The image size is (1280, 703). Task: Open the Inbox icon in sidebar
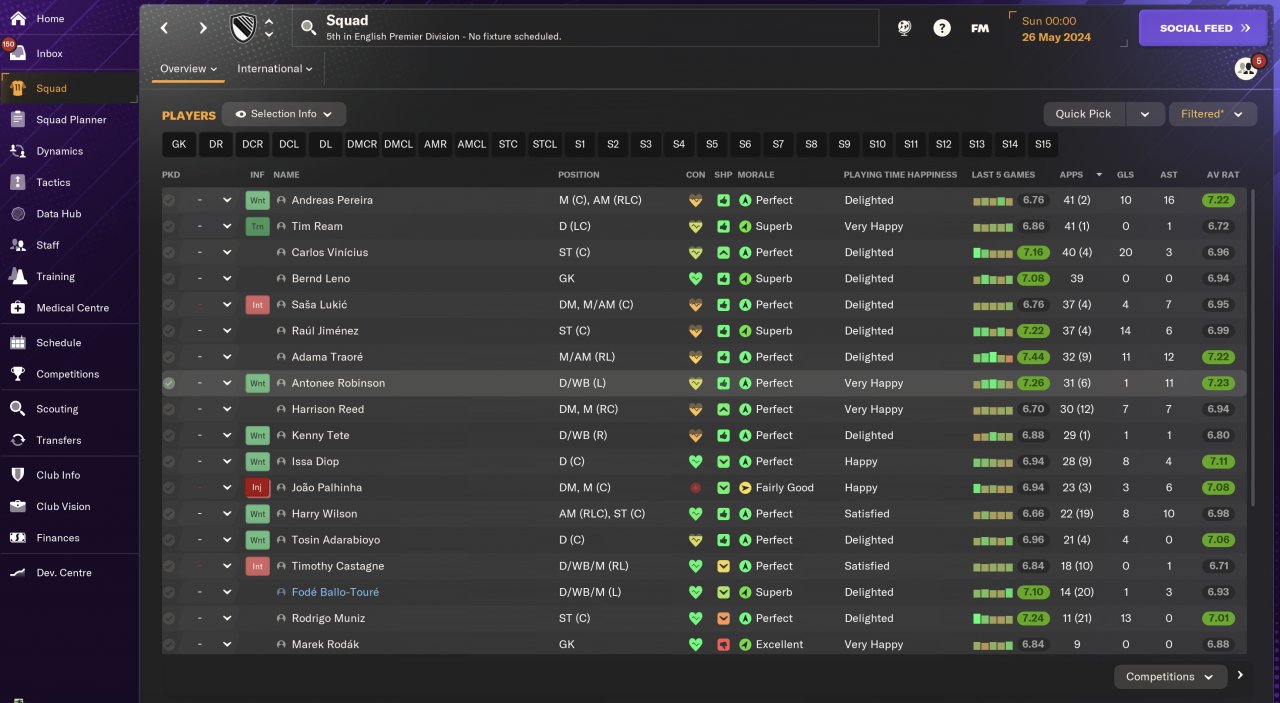18,54
